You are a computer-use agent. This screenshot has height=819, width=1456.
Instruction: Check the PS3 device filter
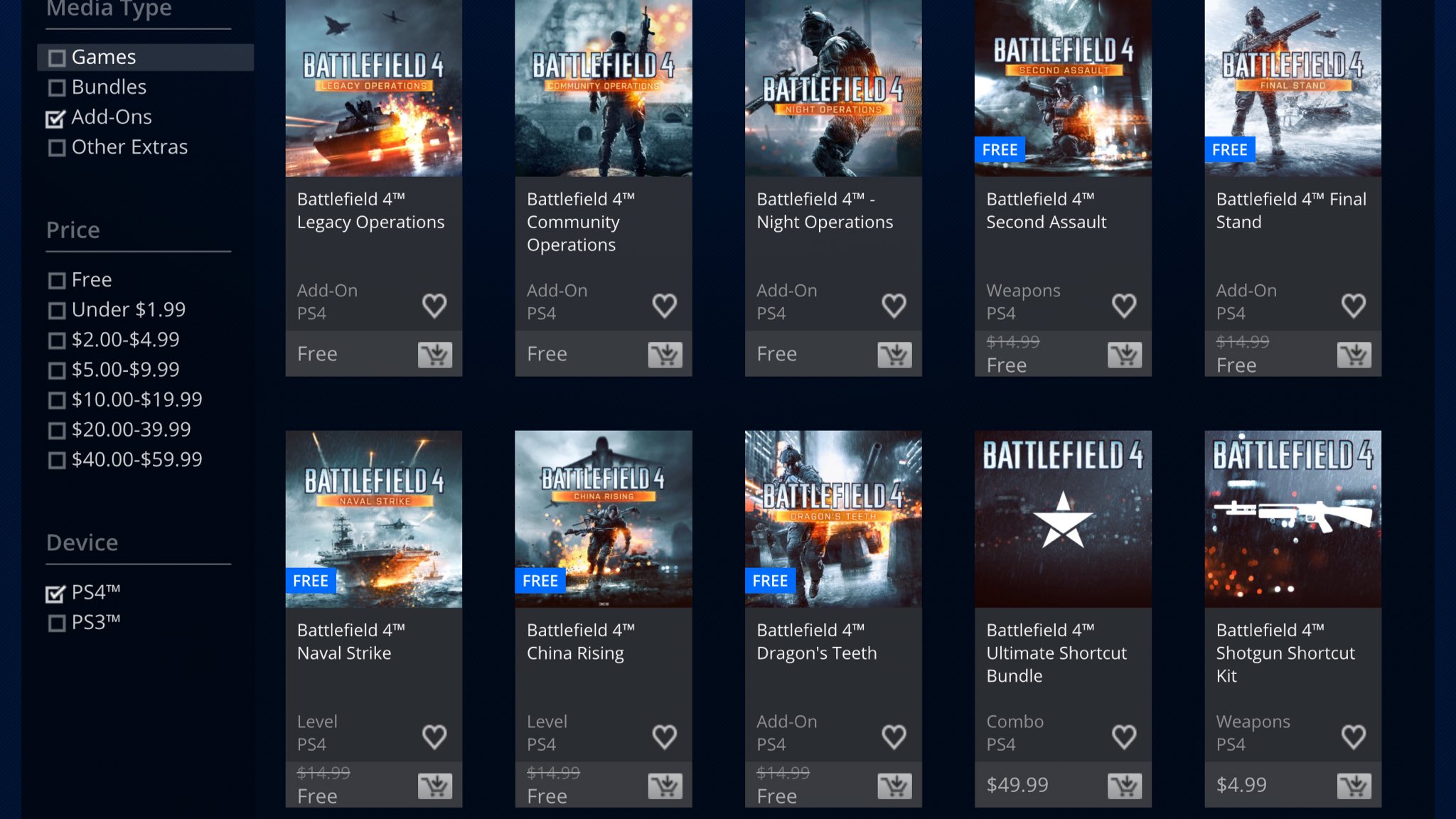click(x=57, y=623)
